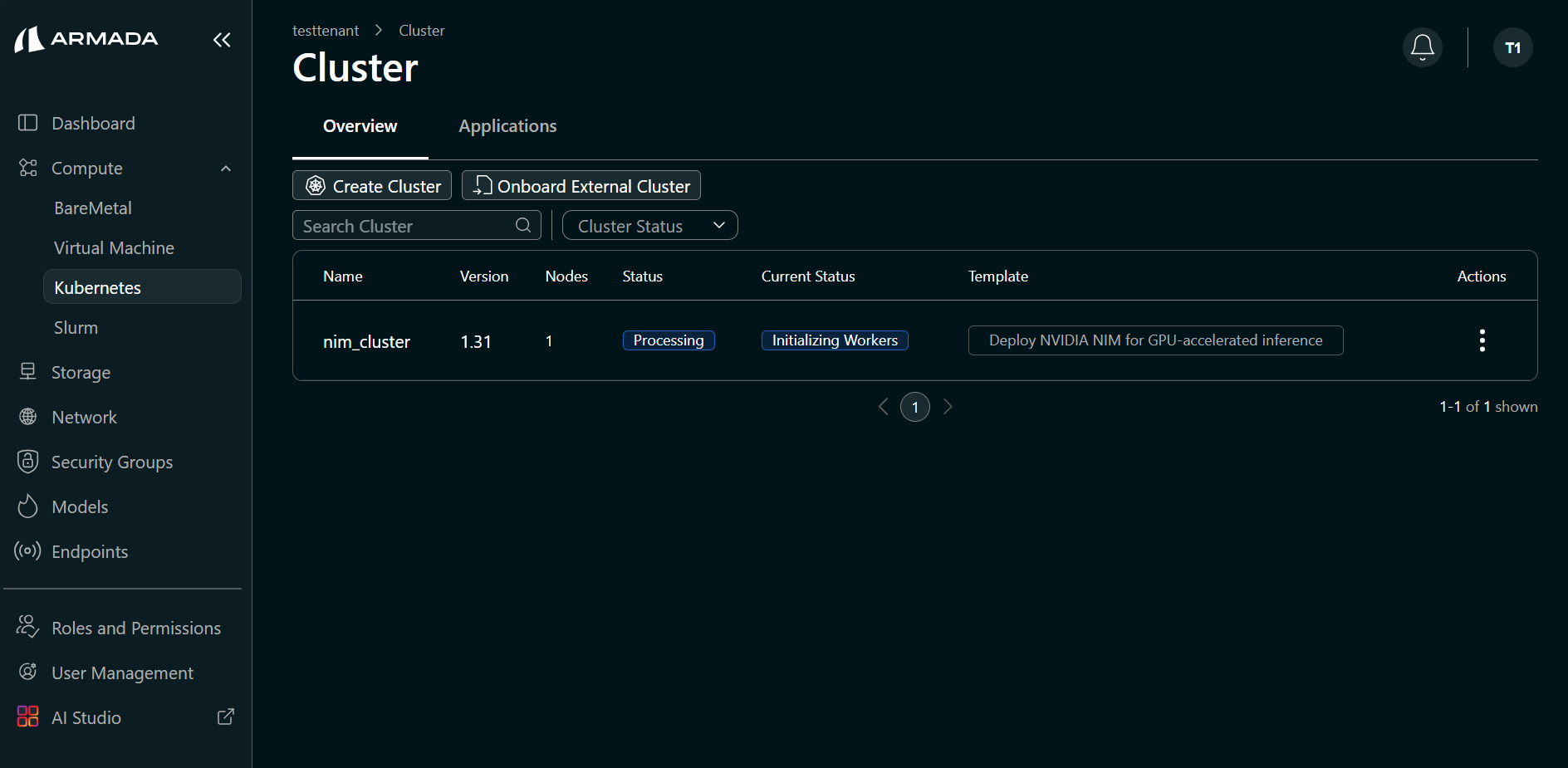
Task: Click the Network globe icon
Action: click(27, 416)
